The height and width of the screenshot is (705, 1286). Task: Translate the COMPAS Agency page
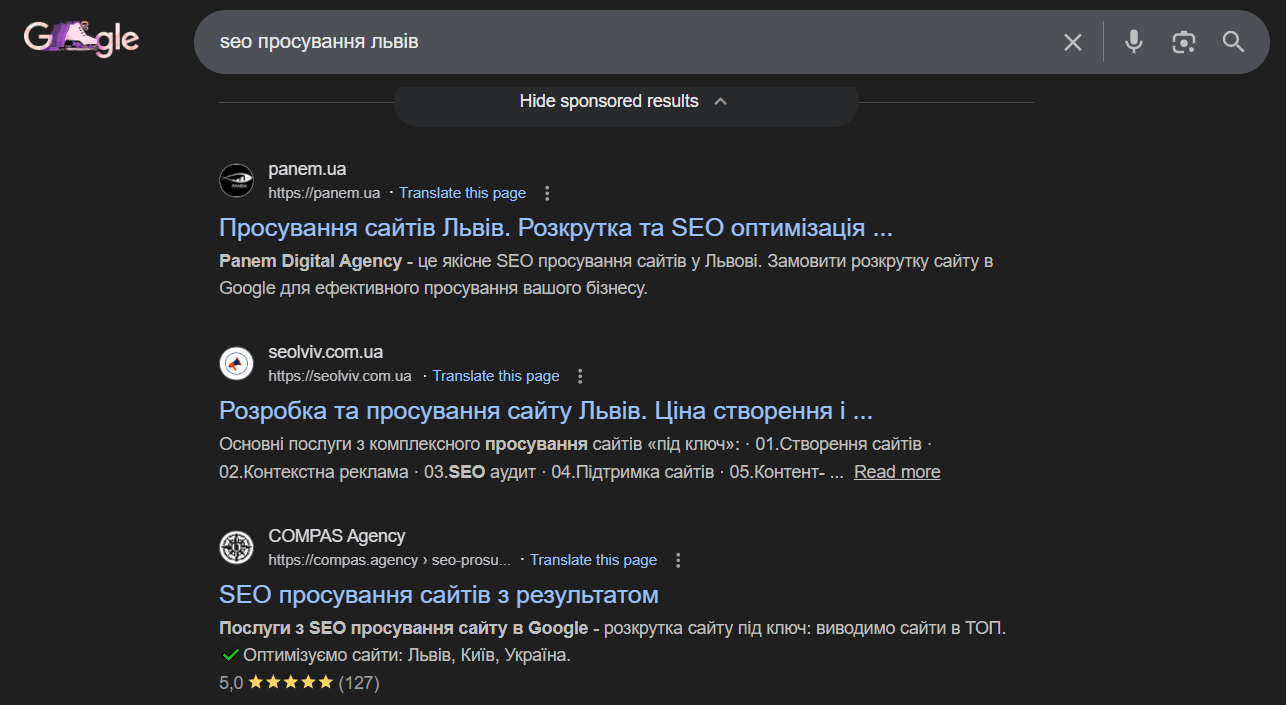coord(593,559)
